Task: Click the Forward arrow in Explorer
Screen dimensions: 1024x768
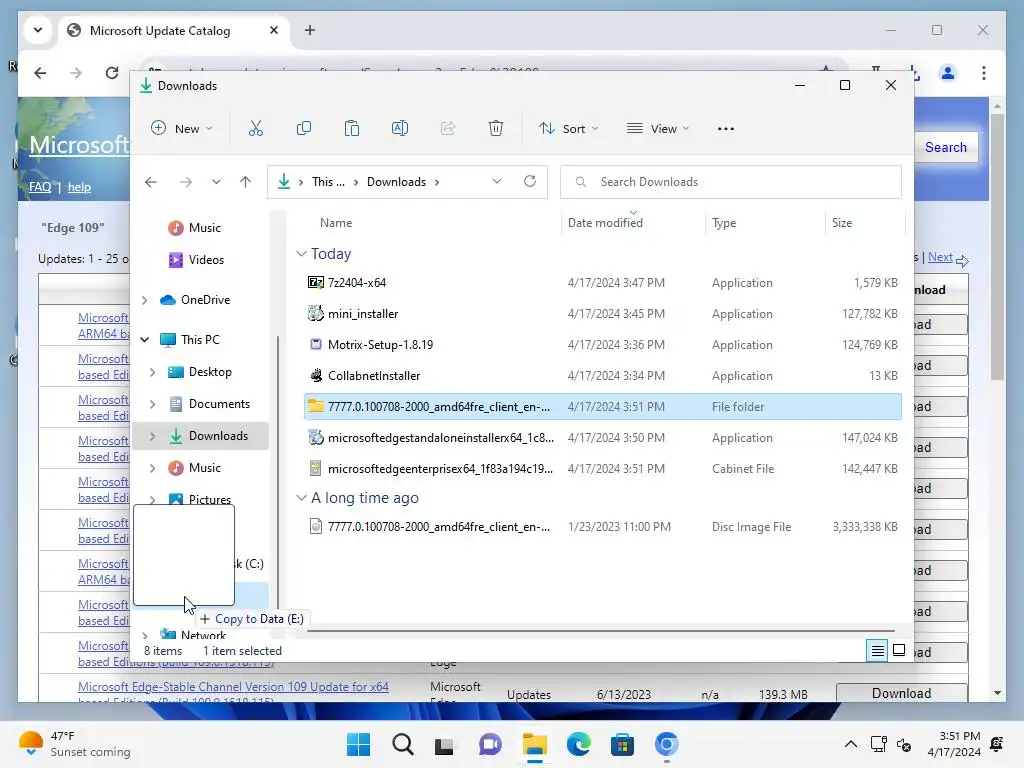Action: pyautogui.click(x=185, y=182)
